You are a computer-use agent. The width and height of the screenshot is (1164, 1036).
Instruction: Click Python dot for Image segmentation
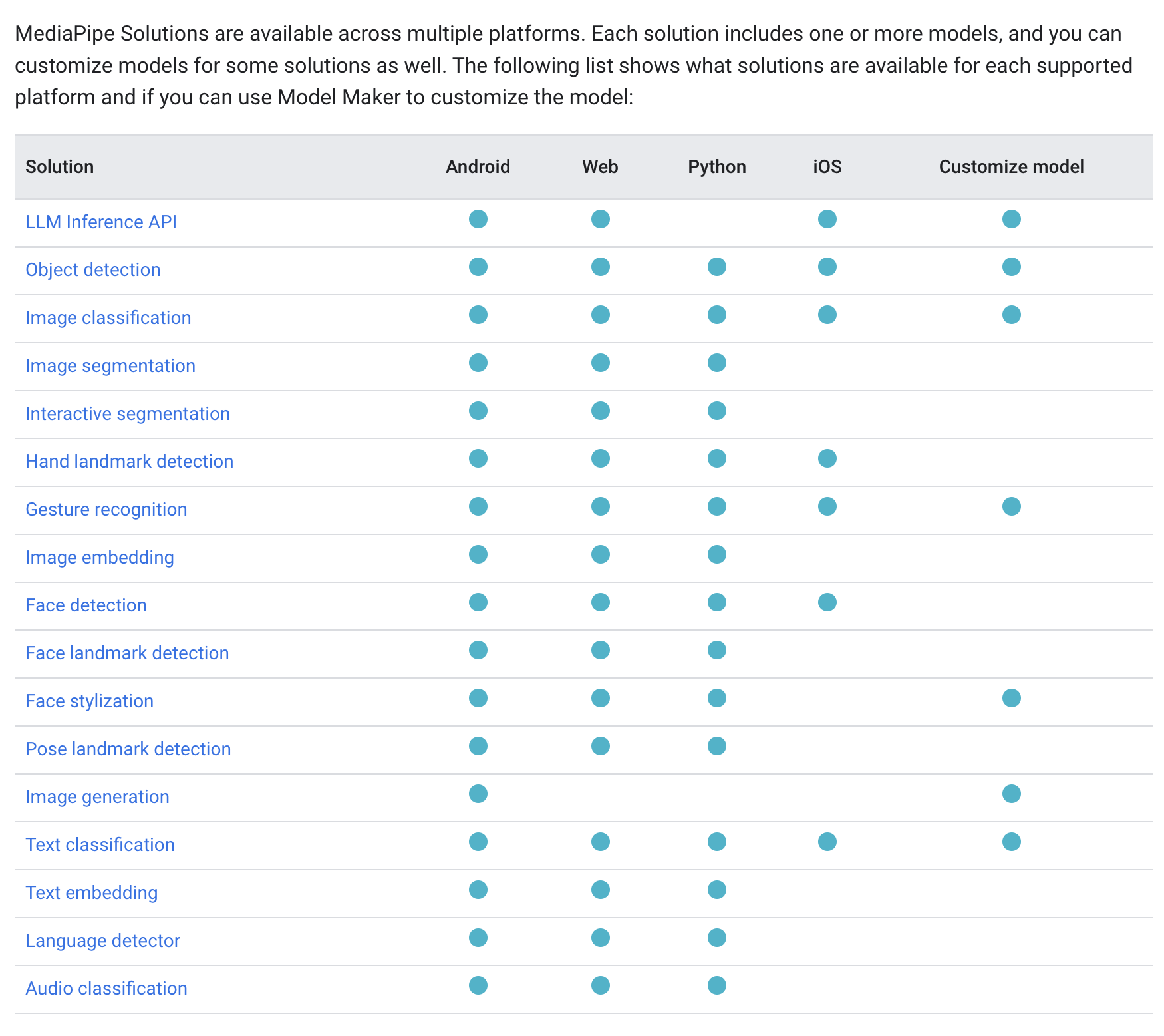tap(717, 363)
